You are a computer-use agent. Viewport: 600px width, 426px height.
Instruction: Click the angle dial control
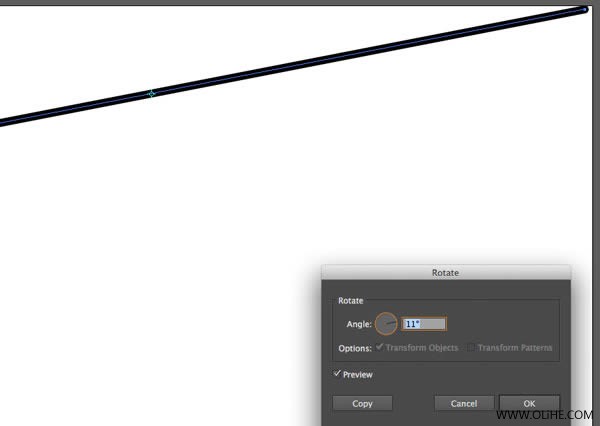pyautogui.click(x=386, y=324)
